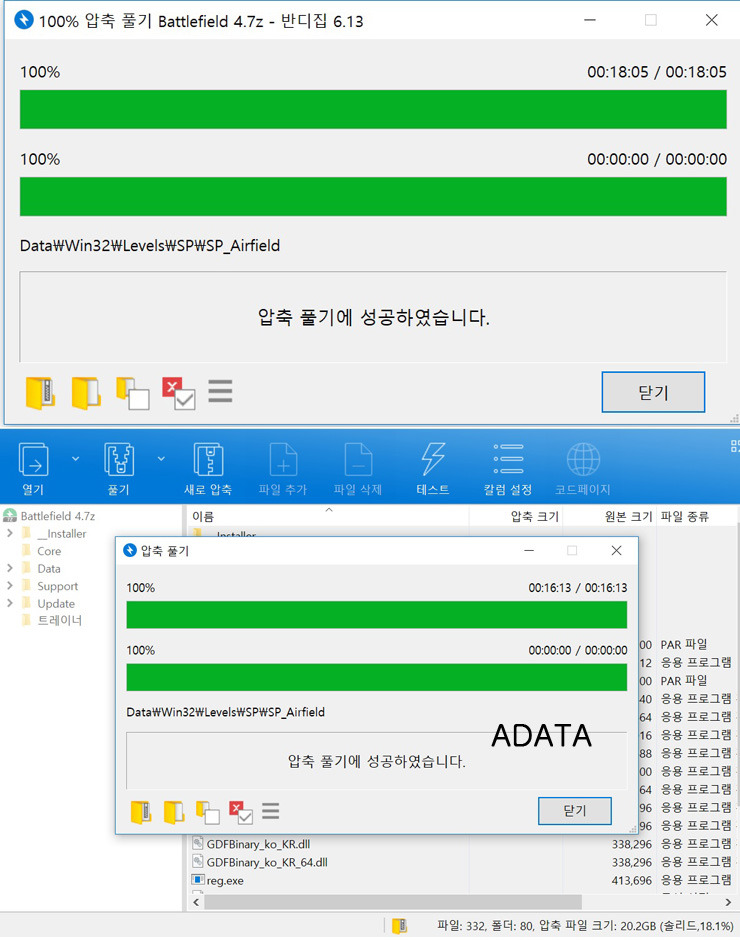Image resolution: width=740 pixels, height=940 pixels.
Task: Expand the Data folder in tree
Action: click(x=10, y=568)
